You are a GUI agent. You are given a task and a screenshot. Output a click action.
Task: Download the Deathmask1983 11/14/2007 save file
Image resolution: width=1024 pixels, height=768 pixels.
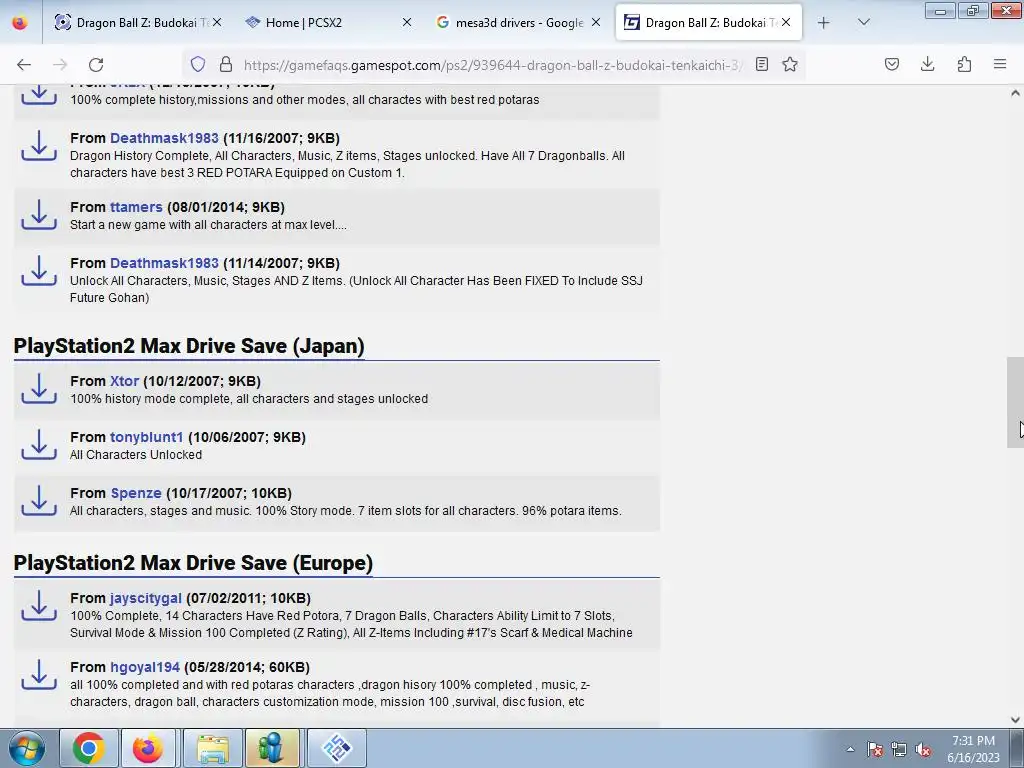39,271
